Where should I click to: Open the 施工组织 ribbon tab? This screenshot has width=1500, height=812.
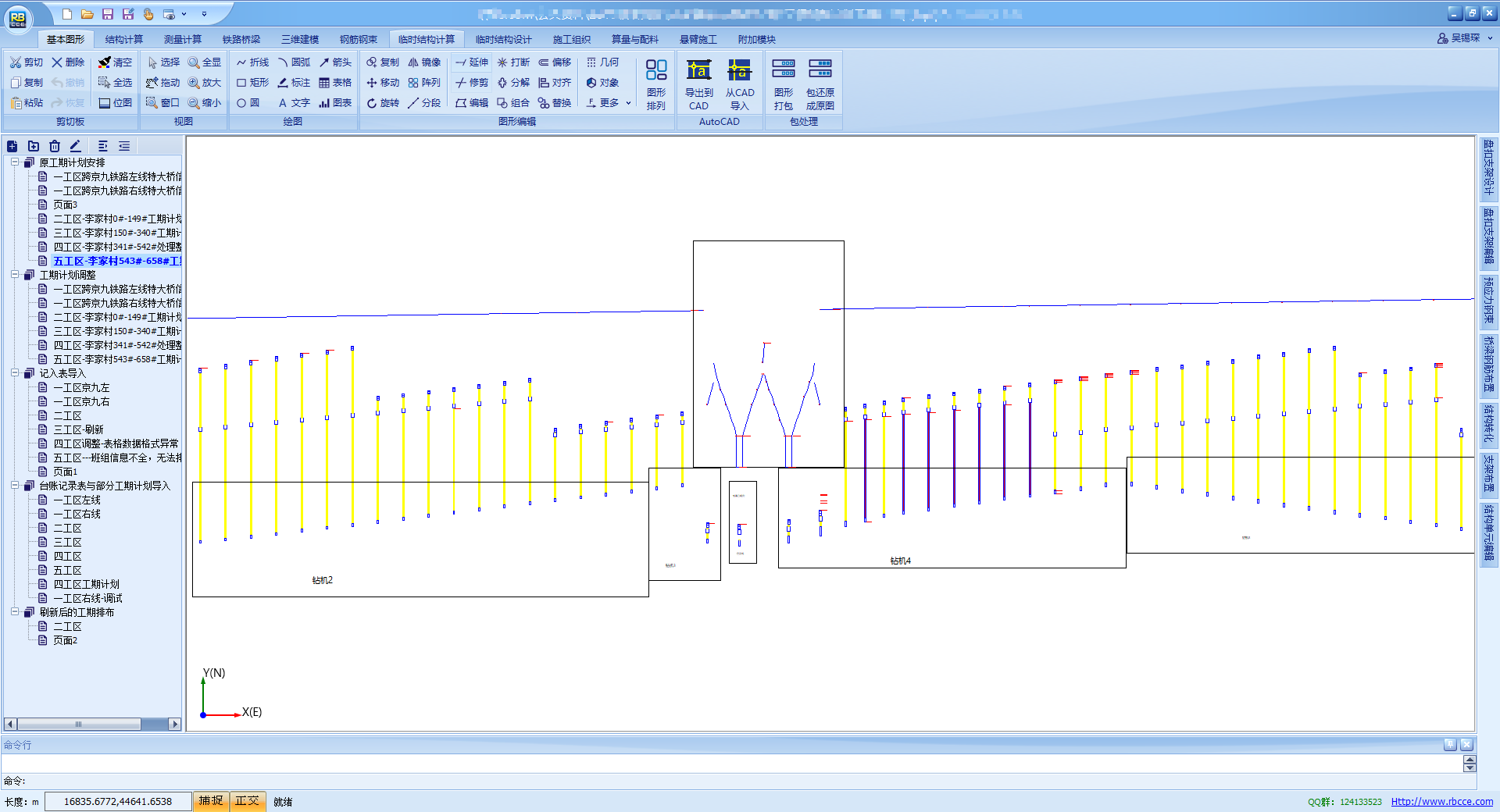point(571,40)
